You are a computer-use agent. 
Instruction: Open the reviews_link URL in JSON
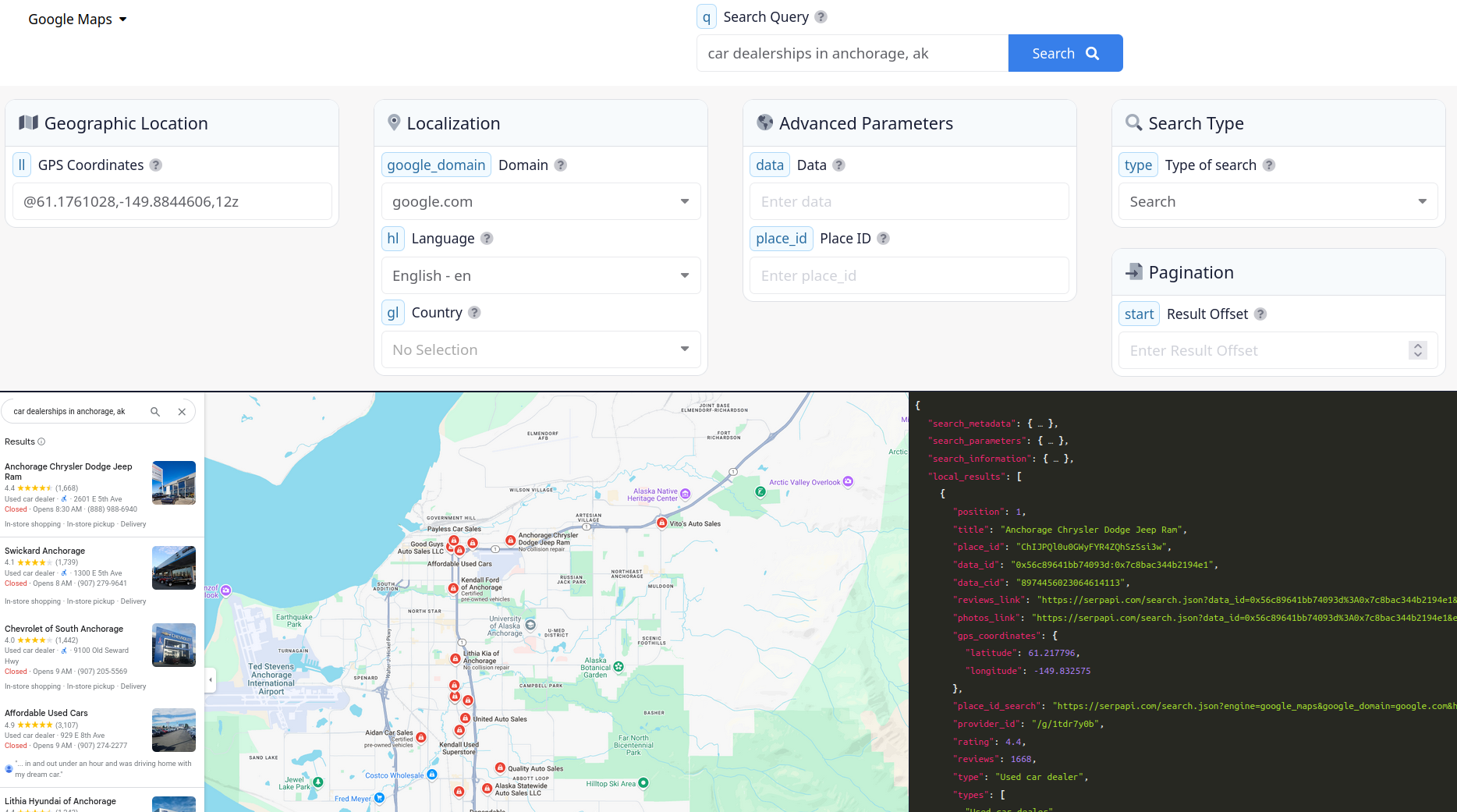coord(1246,600)
